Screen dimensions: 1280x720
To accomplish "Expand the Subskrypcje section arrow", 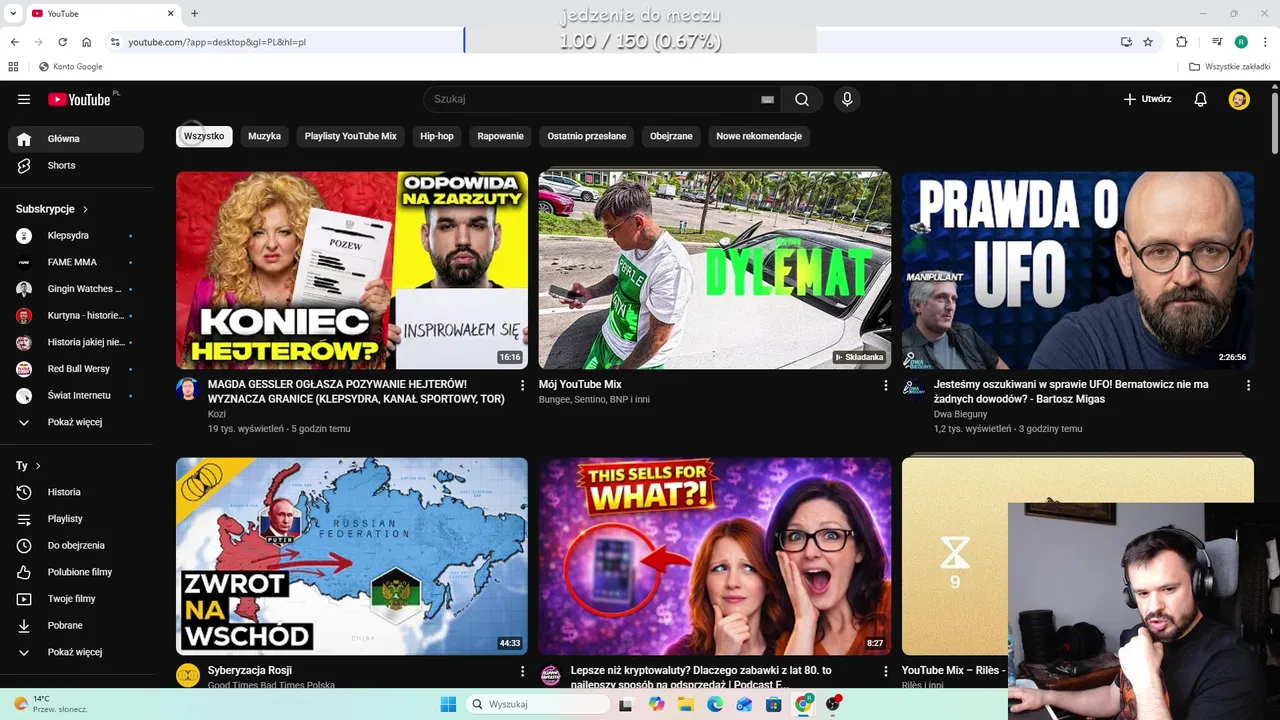I will click(x=85, y=209).
